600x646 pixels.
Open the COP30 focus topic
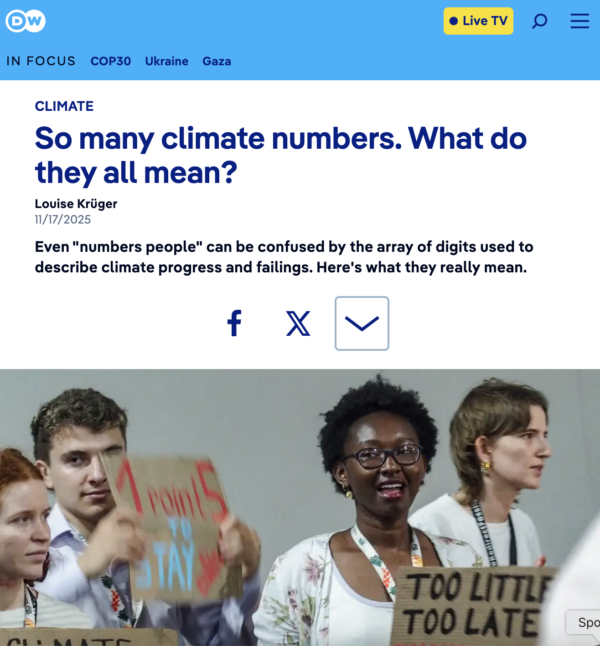pyautogui.click(x=110, y=61)
